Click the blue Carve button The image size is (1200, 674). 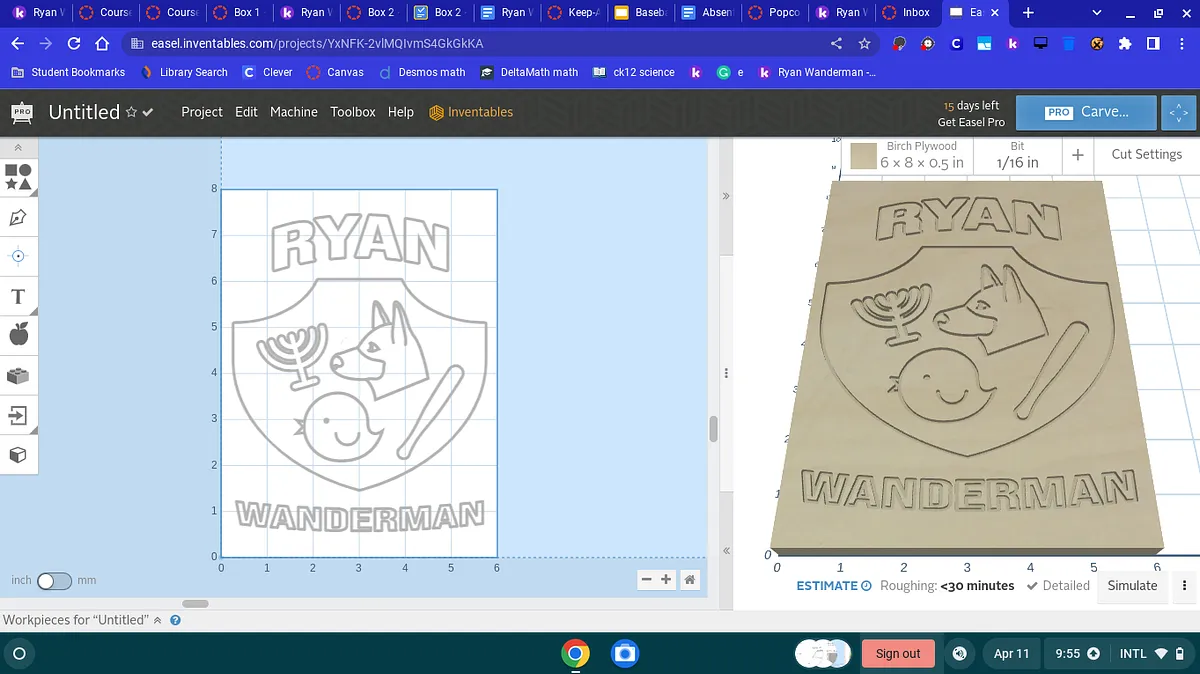(x=1086, y=112)
